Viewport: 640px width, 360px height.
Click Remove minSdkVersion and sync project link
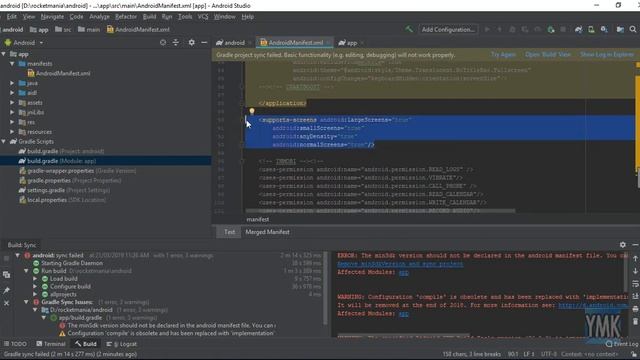(400, 264)
